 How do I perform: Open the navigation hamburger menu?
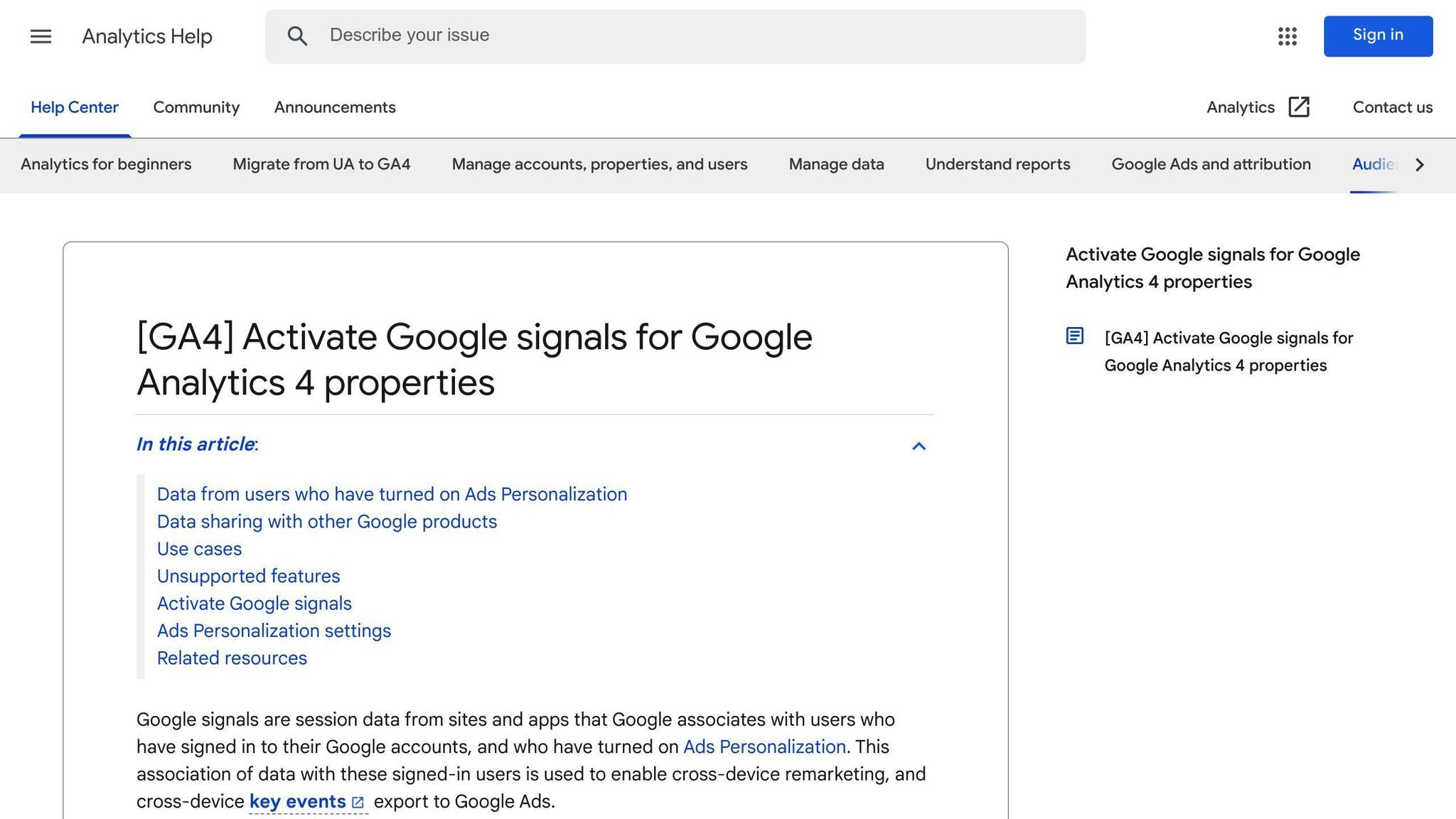(x=41, y=36)
